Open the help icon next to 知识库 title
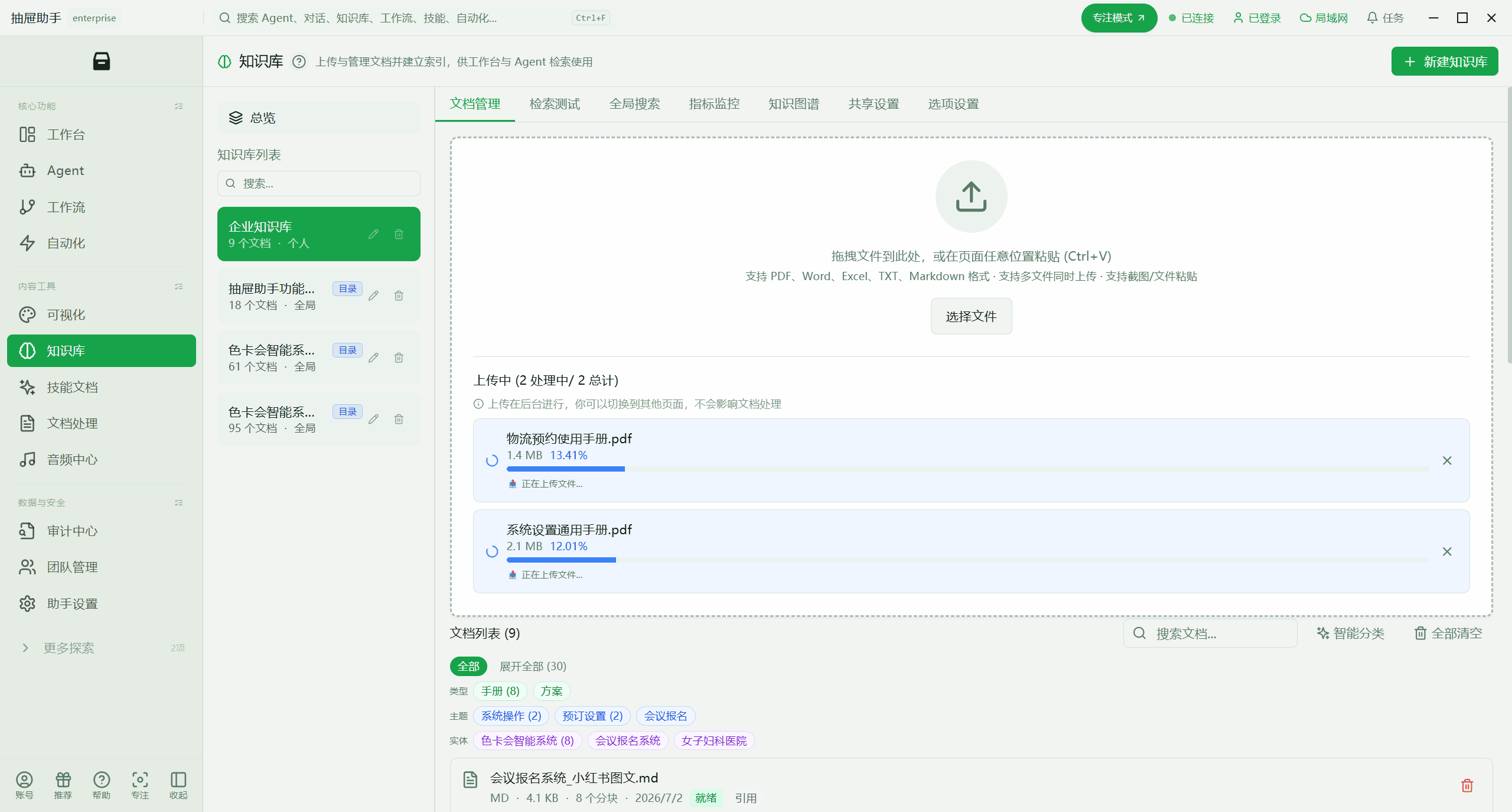The image size is (1512, 812). (x=299, y=61)
